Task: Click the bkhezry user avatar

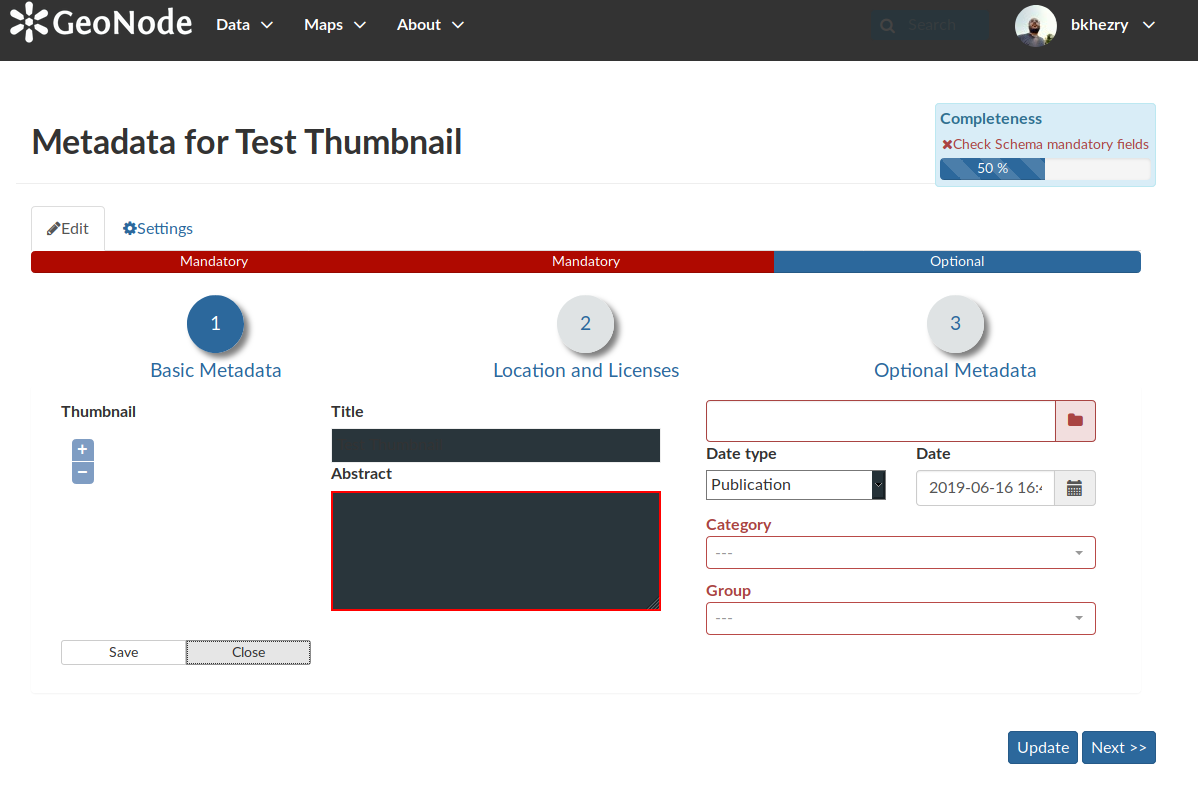Action: pos(1035,26)
